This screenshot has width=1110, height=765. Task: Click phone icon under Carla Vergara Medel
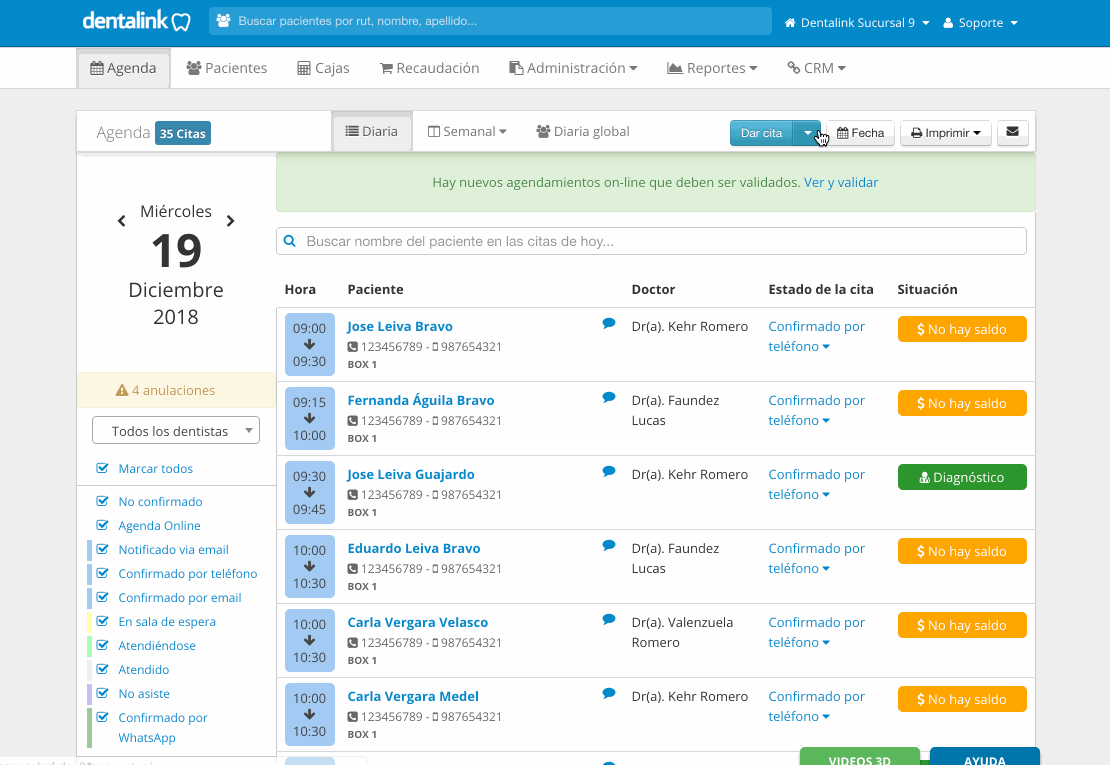coord(353,717)
